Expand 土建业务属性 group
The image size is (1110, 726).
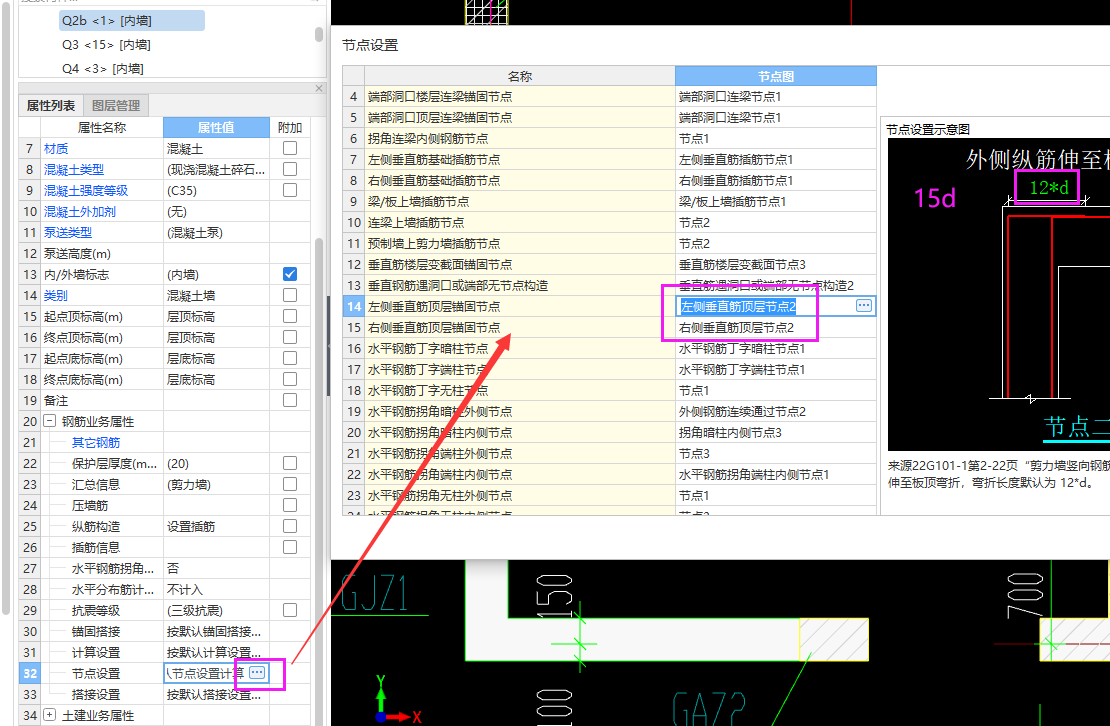click(50, 715)
